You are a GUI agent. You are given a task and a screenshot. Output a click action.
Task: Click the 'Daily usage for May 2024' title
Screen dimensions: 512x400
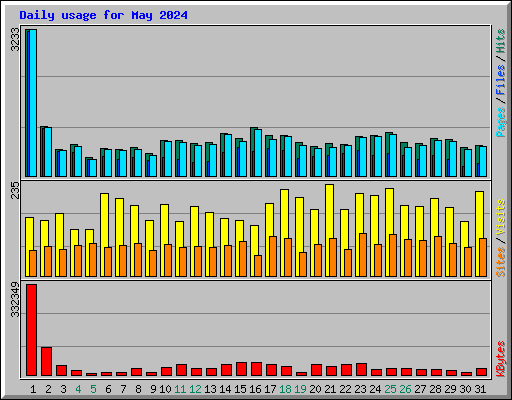pos(103,15)
